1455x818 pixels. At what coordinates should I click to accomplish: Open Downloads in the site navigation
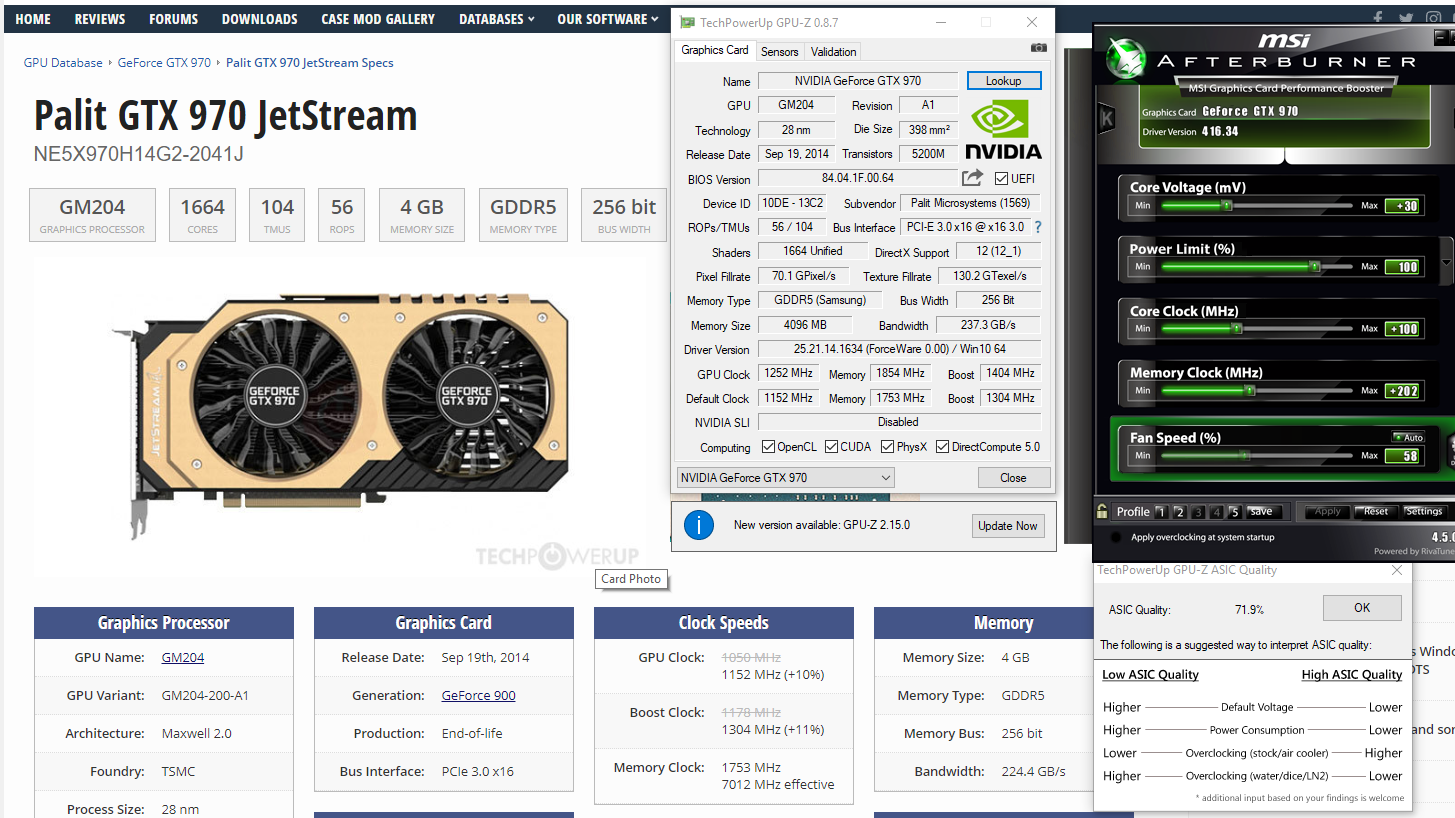point(260,19)
